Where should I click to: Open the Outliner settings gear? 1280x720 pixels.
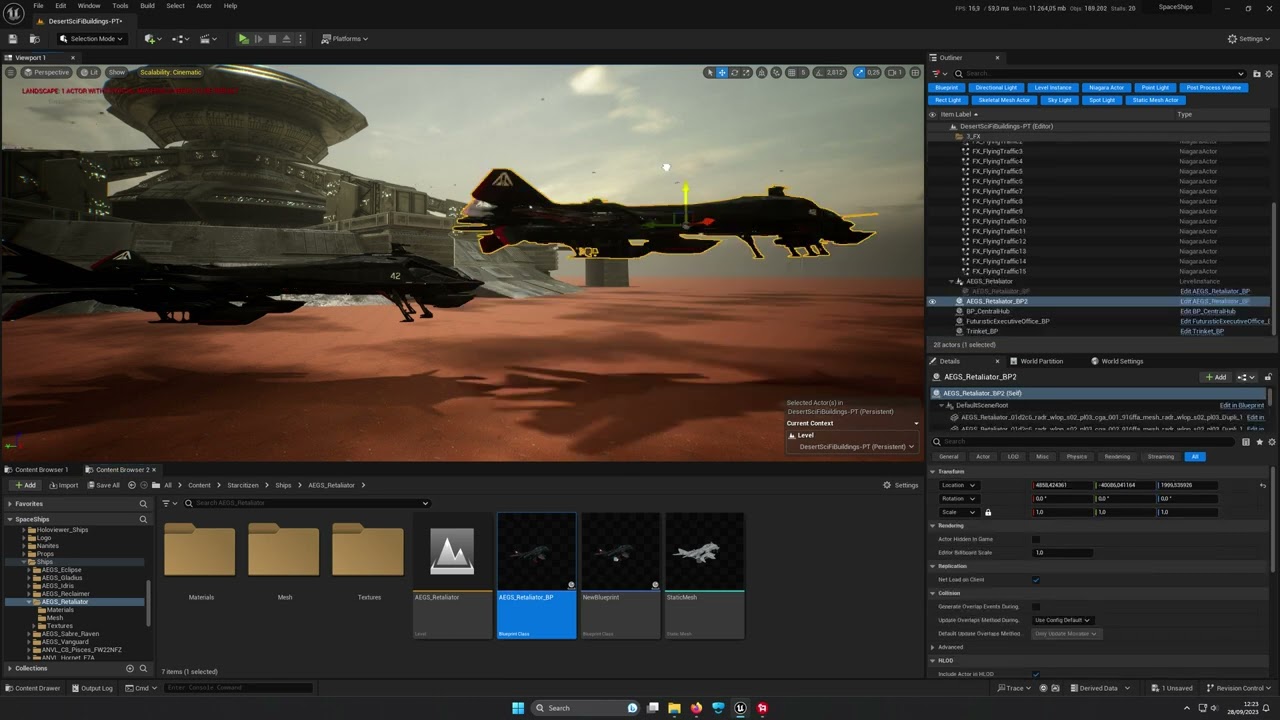[1268, 73]
